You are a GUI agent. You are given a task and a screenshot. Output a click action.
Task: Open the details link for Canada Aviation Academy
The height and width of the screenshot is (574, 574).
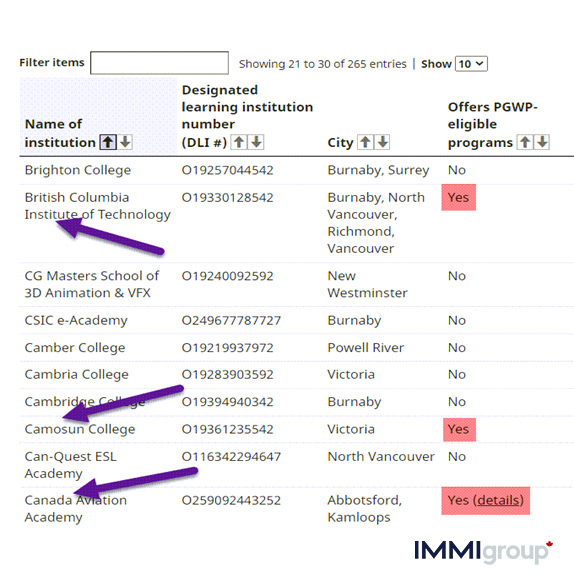pyautogui.click(x=498, y=500)
